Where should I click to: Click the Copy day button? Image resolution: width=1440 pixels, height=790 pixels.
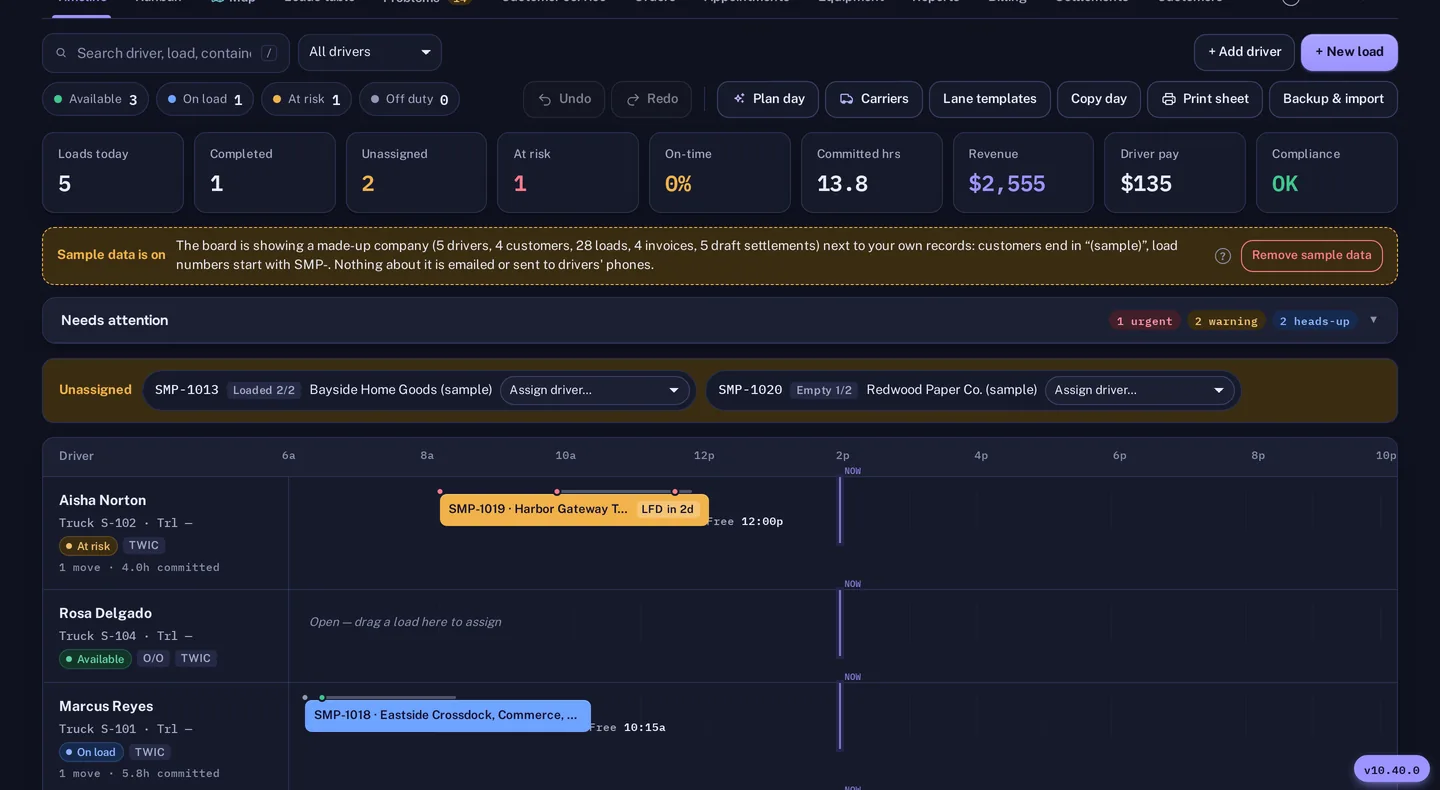(x=1099, y=99)
